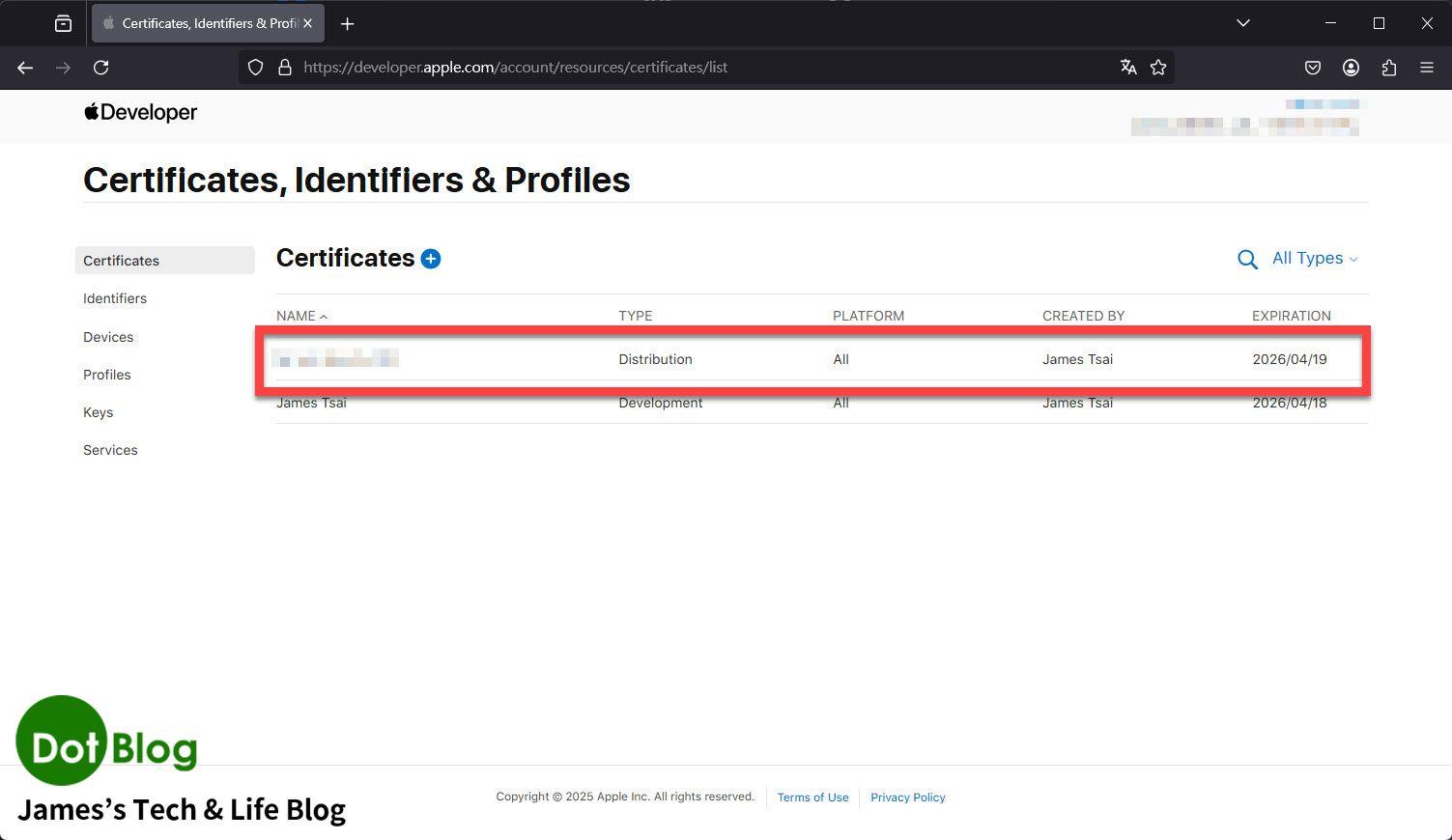
Task: Click the blue add certificate plus icon
Action: 431,259
